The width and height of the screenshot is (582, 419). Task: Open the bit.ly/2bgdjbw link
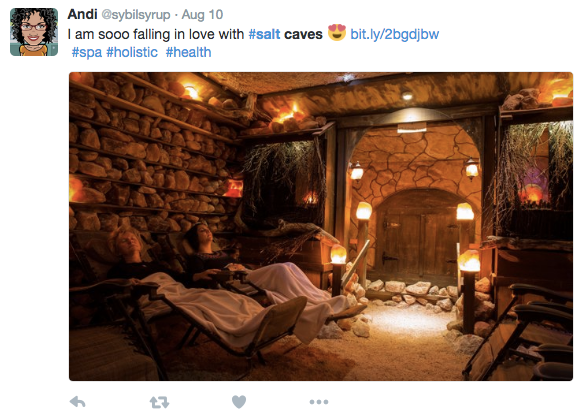point(395,34)
